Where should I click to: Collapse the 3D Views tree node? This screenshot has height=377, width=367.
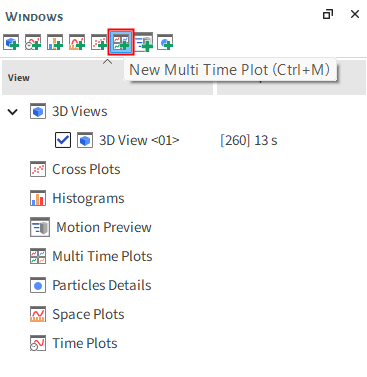(13, 112)
